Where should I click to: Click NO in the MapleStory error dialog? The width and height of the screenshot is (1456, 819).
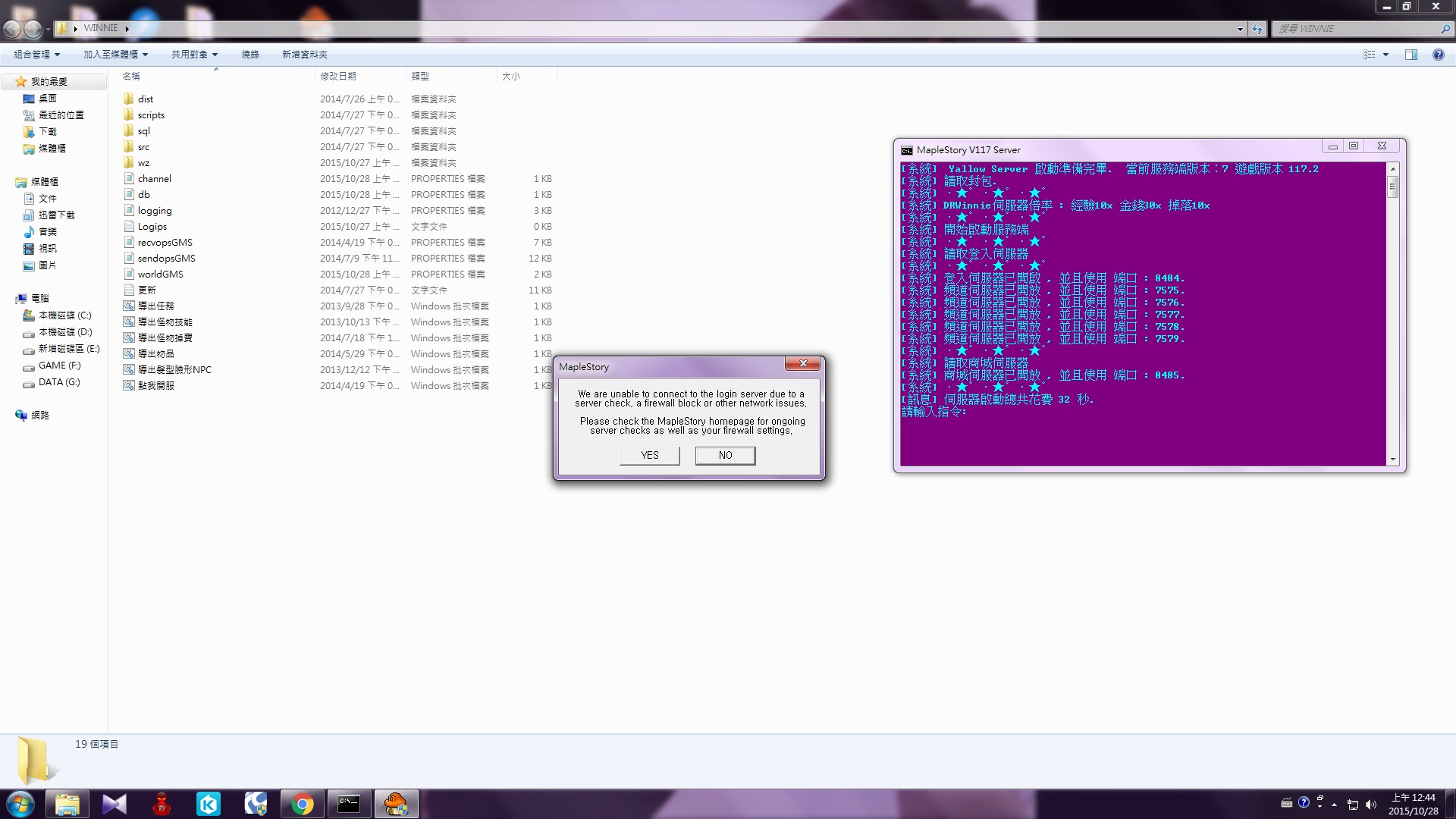[725, 455]
